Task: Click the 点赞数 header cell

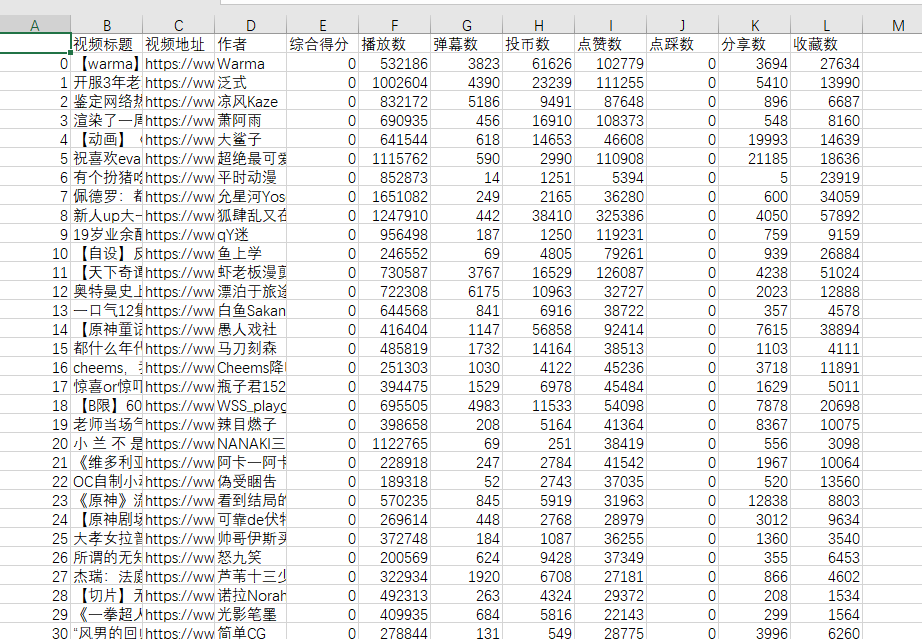Action: [610, 44]
